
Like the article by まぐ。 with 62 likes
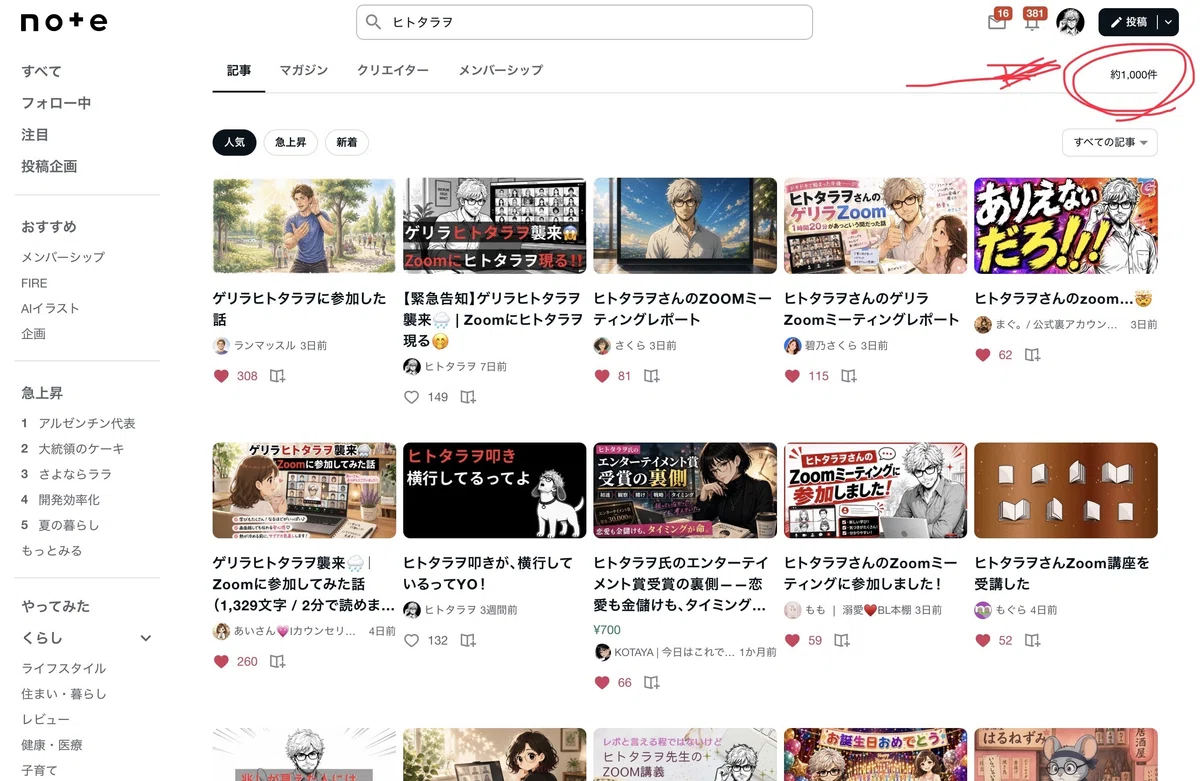click(x=983, y=355)
